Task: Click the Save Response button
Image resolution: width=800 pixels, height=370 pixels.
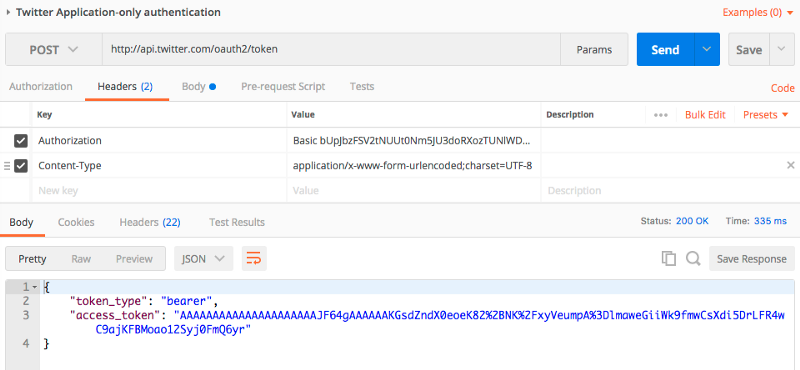Action: (x=752, y=259)
